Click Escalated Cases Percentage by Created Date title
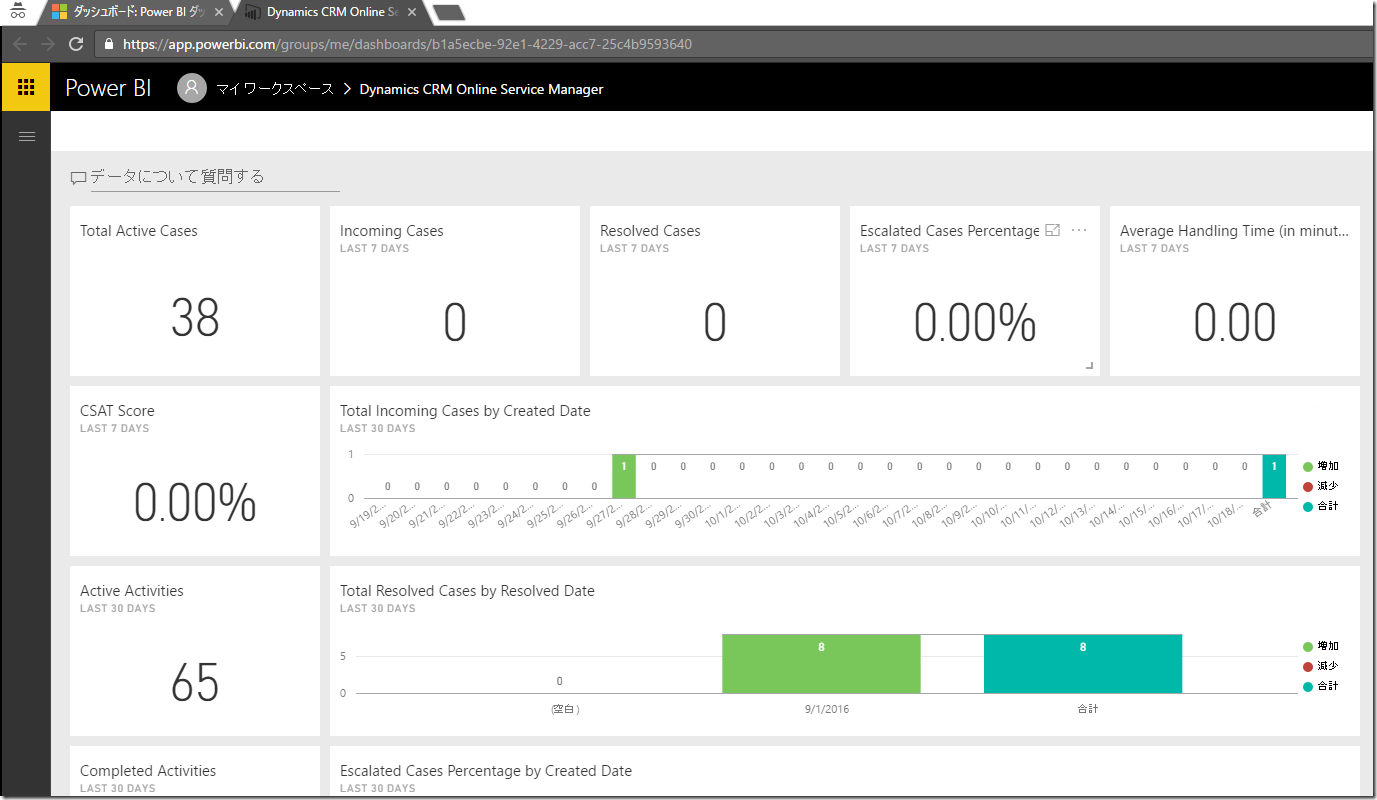The height and width of the screenshot is (800, 1377). point(486,771)
